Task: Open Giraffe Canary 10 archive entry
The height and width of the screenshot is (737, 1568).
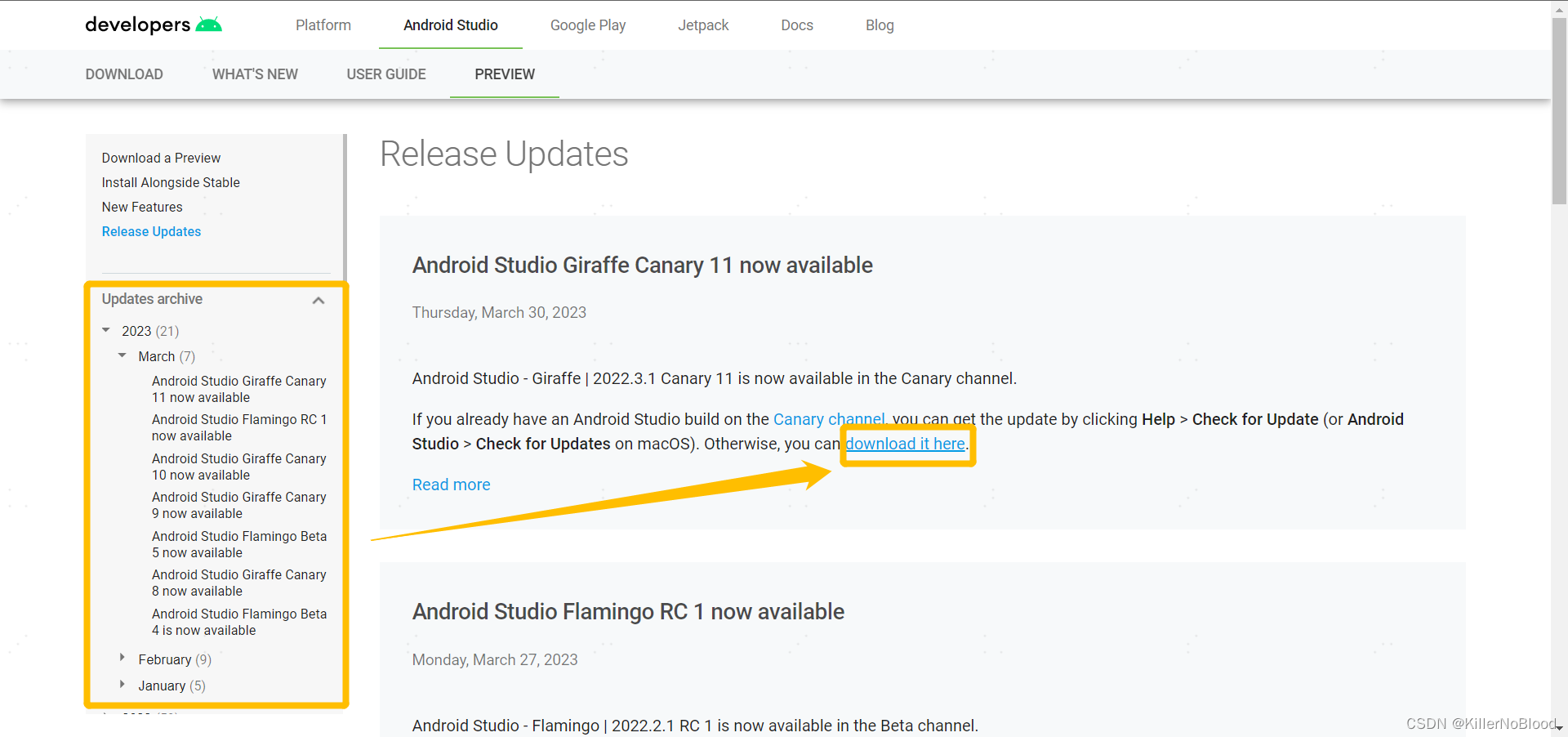Action: click(x=239, y=467)
